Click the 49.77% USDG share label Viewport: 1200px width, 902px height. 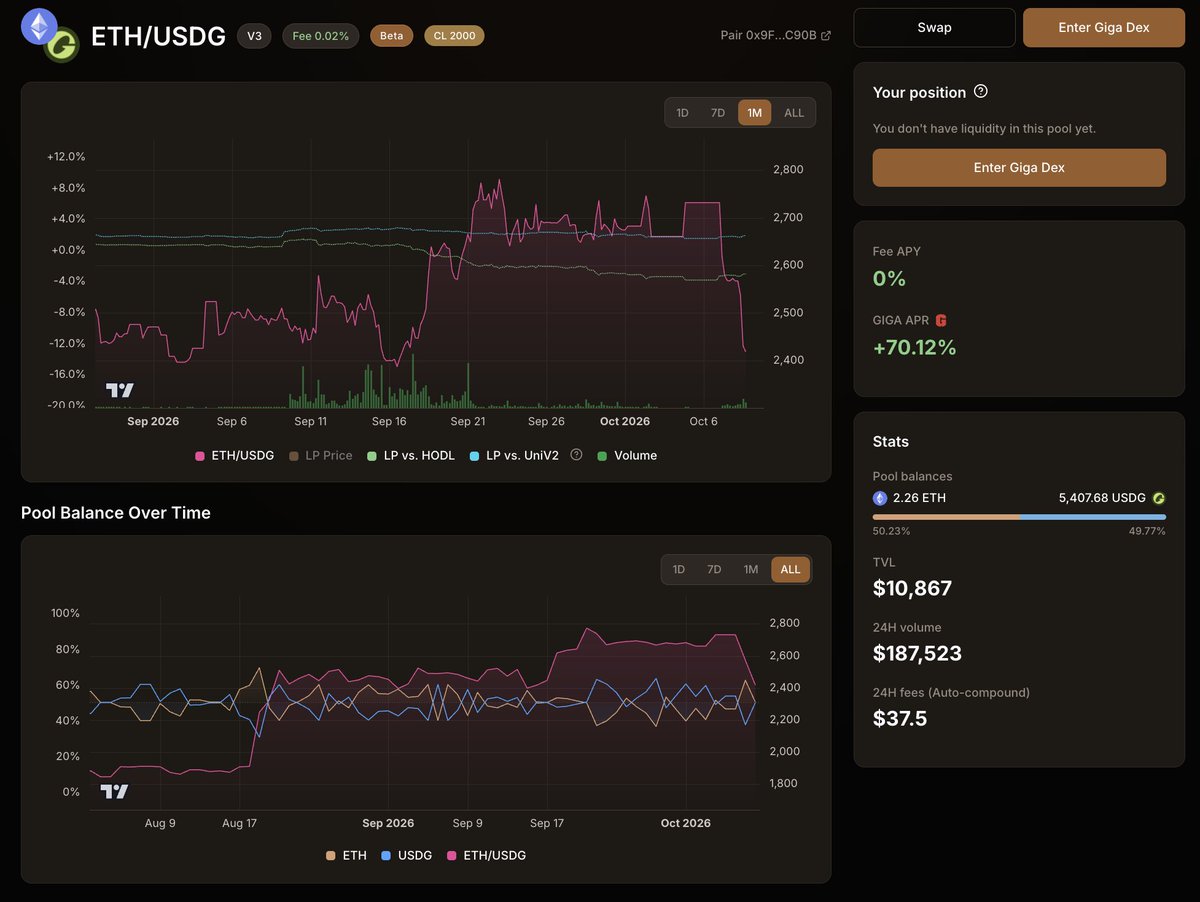point(1147,531)
